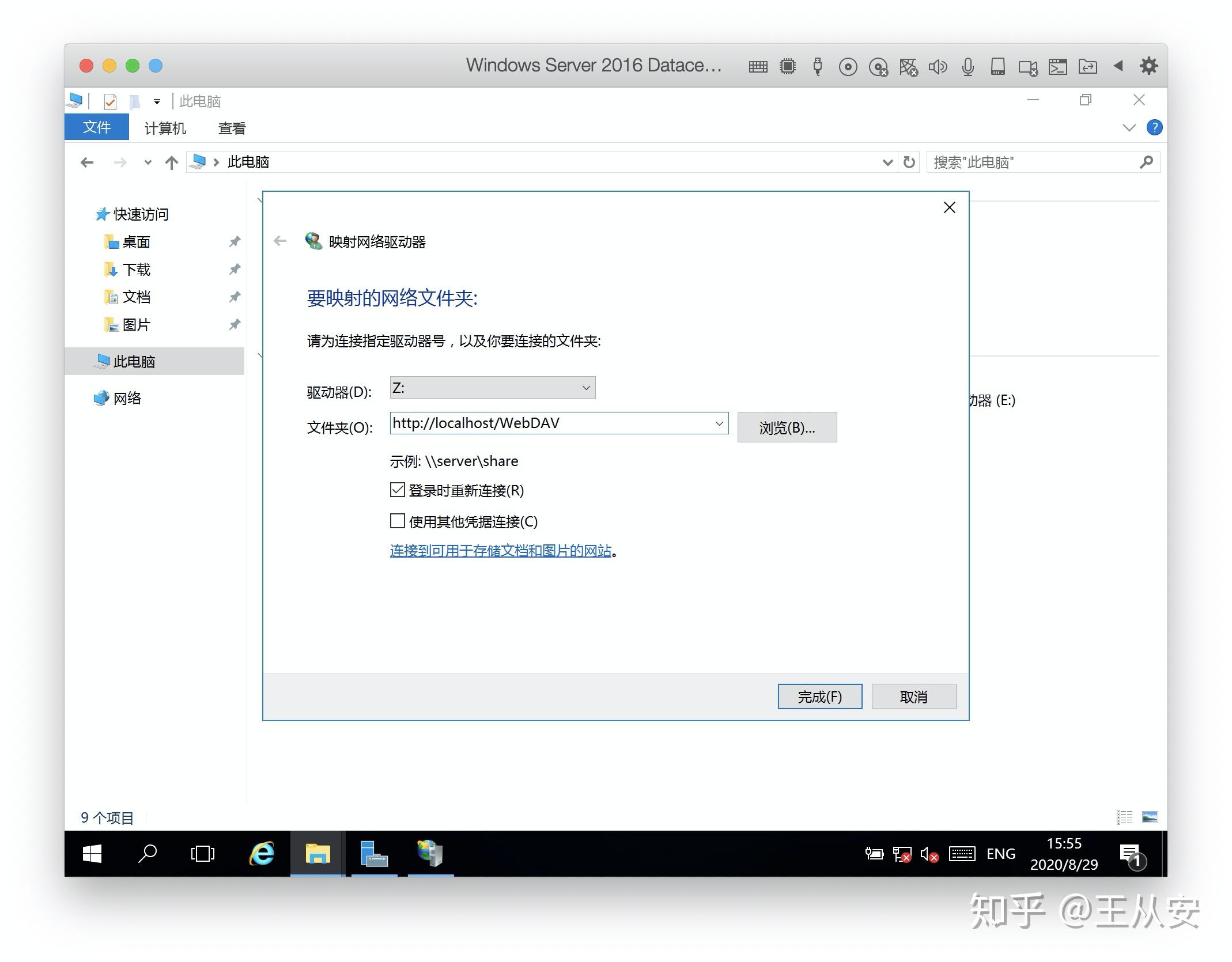Click the CPU/processor icon in VM toolbar
Screen dimensions: 1232x962
point(787,66)
